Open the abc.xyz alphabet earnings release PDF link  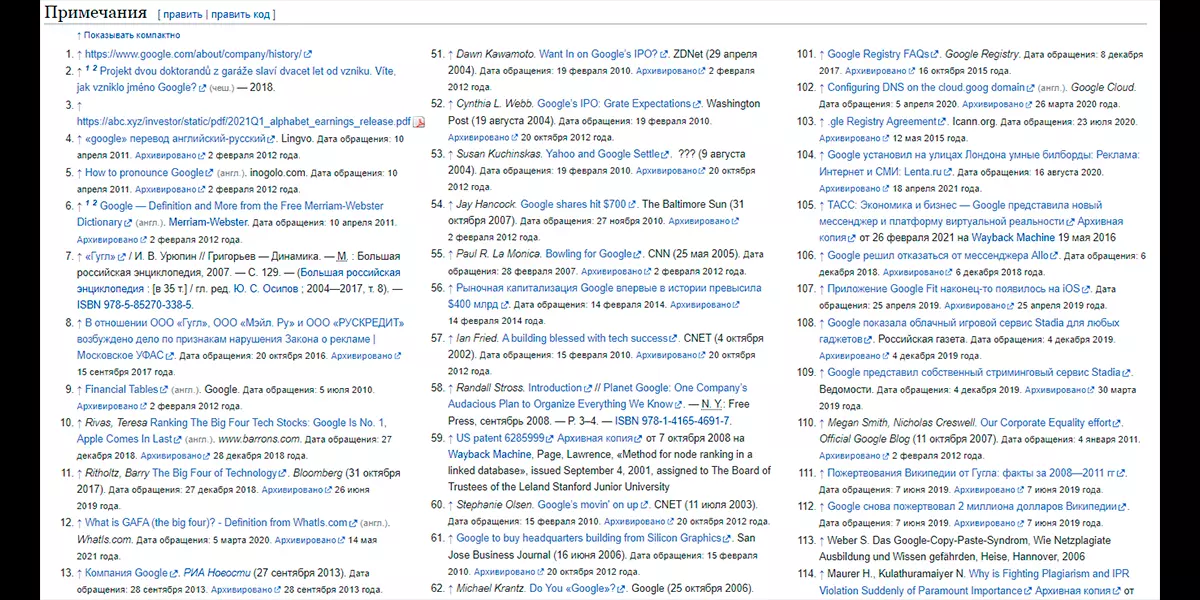(244, 121)
